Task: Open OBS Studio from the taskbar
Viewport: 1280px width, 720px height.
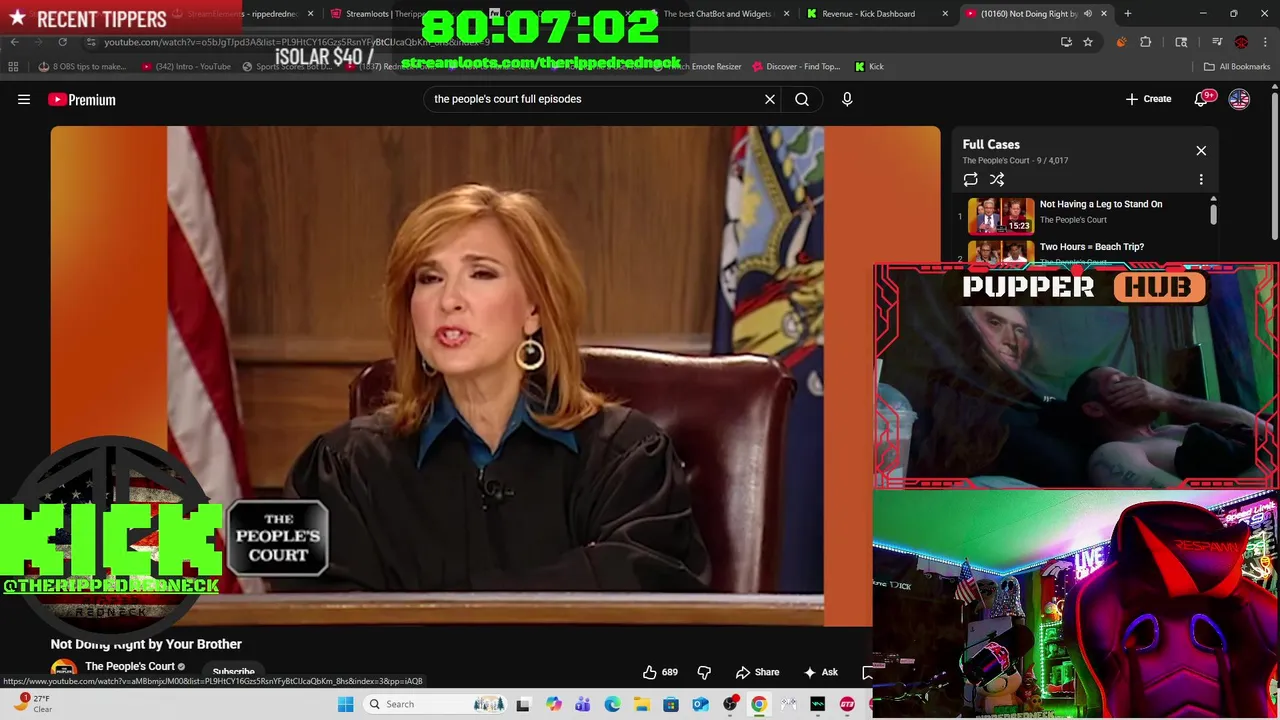Action: [x=730, y=704]
